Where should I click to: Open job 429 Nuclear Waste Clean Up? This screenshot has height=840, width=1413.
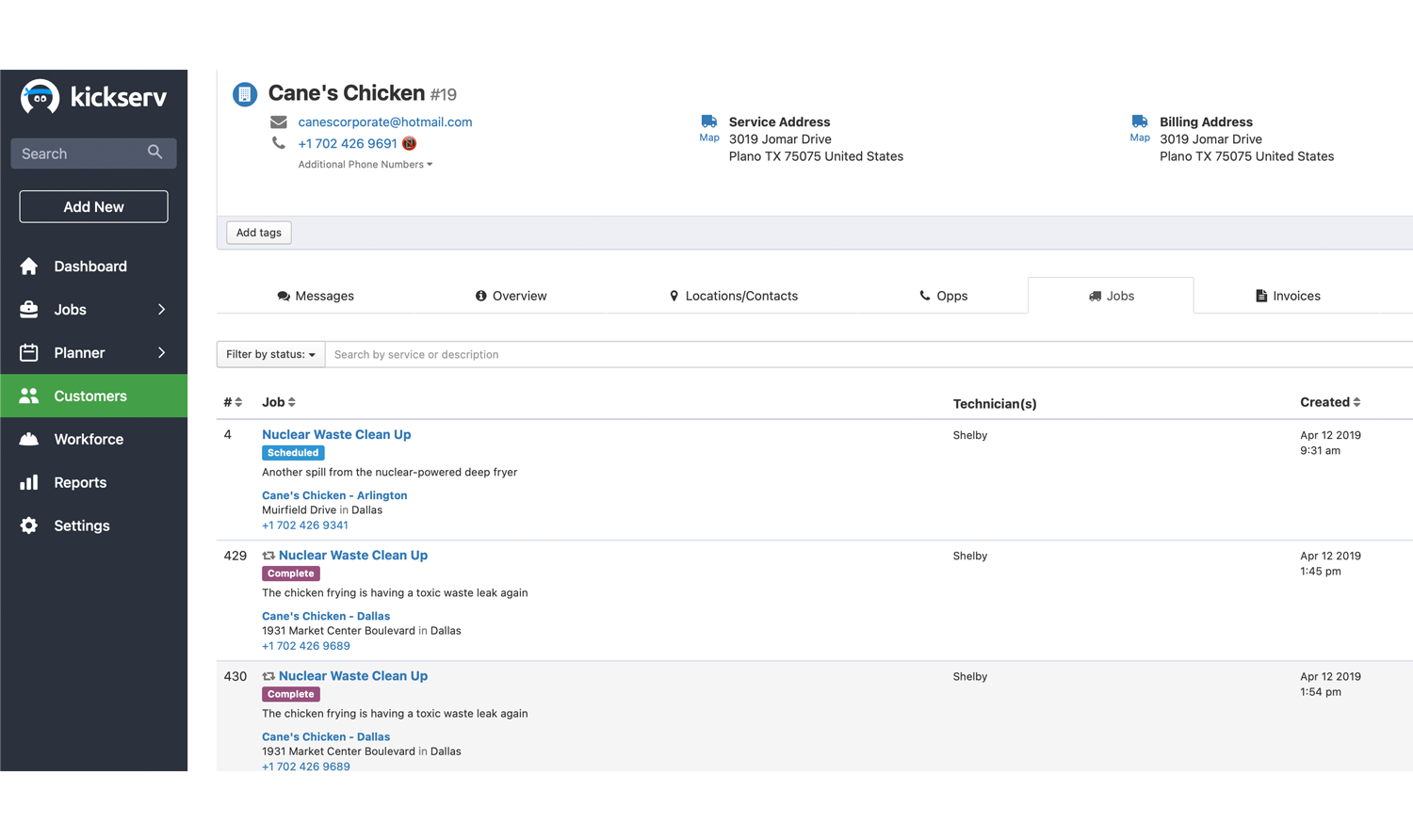point(353,555)
